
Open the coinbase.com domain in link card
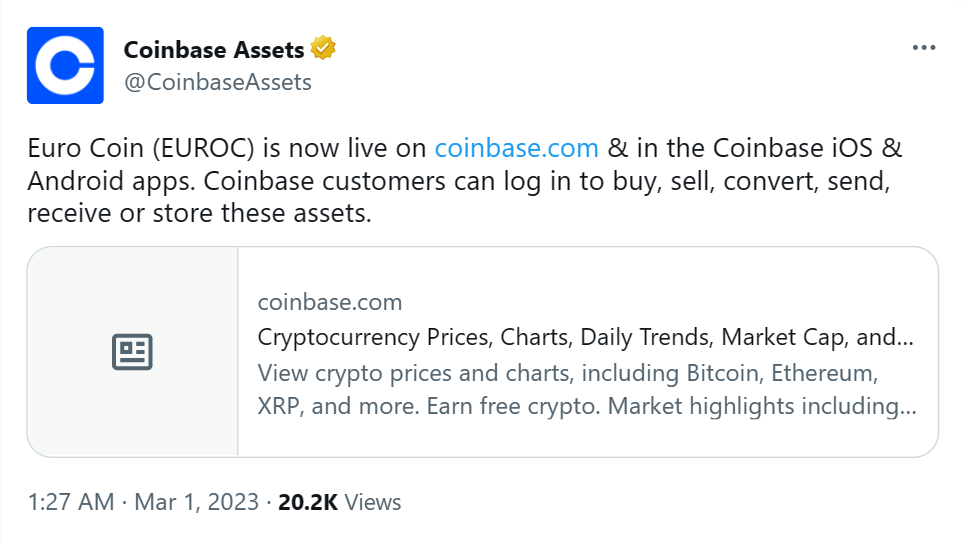coord(330,302)
